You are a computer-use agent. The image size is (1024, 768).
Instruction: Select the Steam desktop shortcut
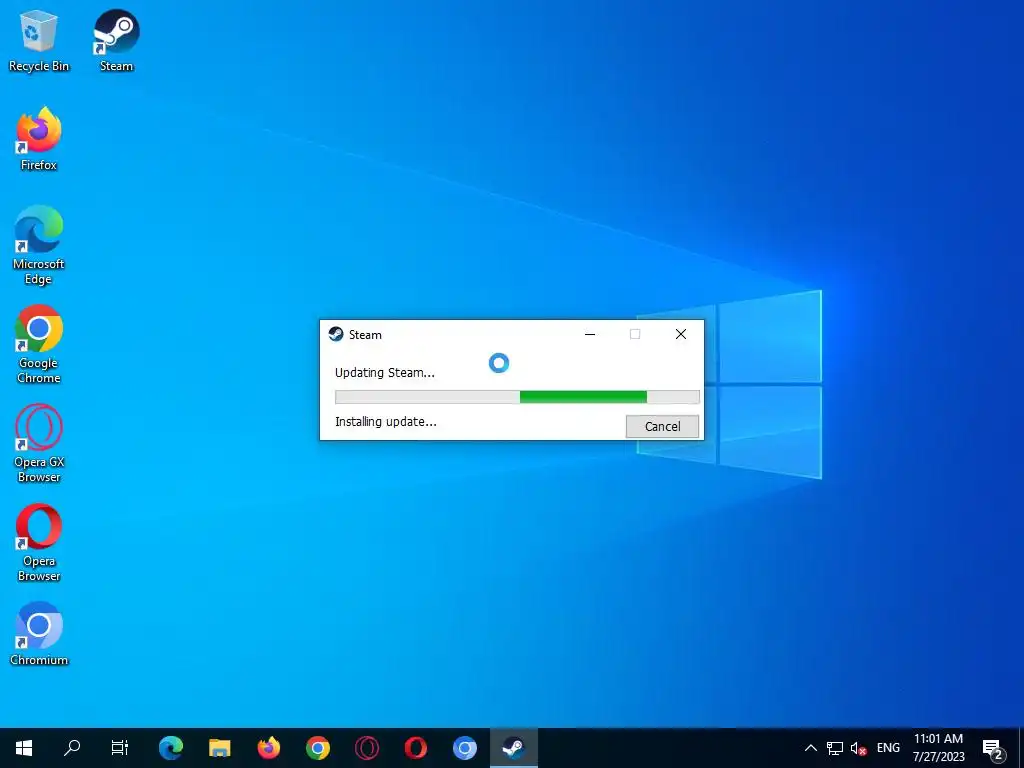[116, 40]
